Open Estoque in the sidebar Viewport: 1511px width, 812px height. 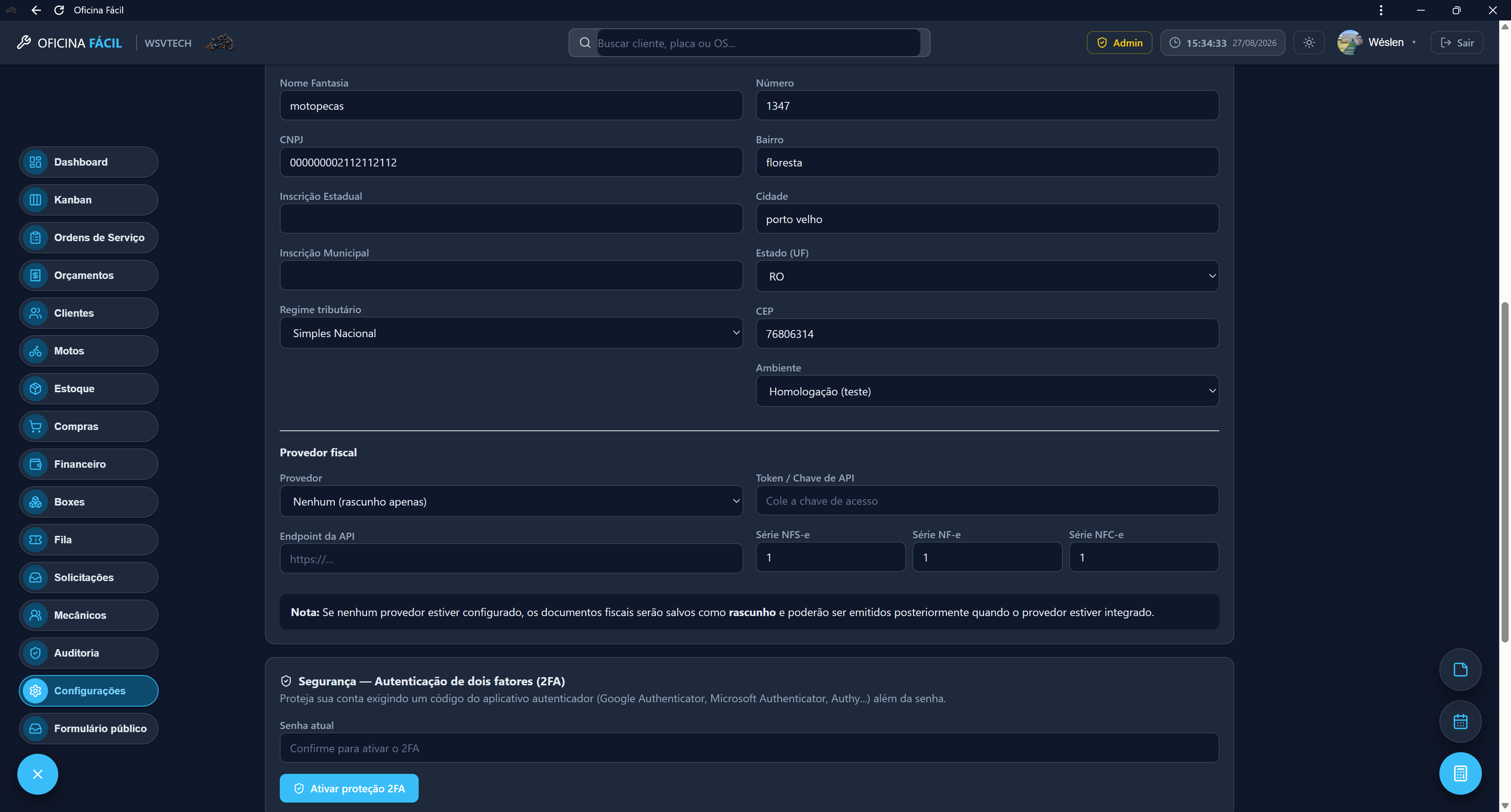[x=89, y=389]
